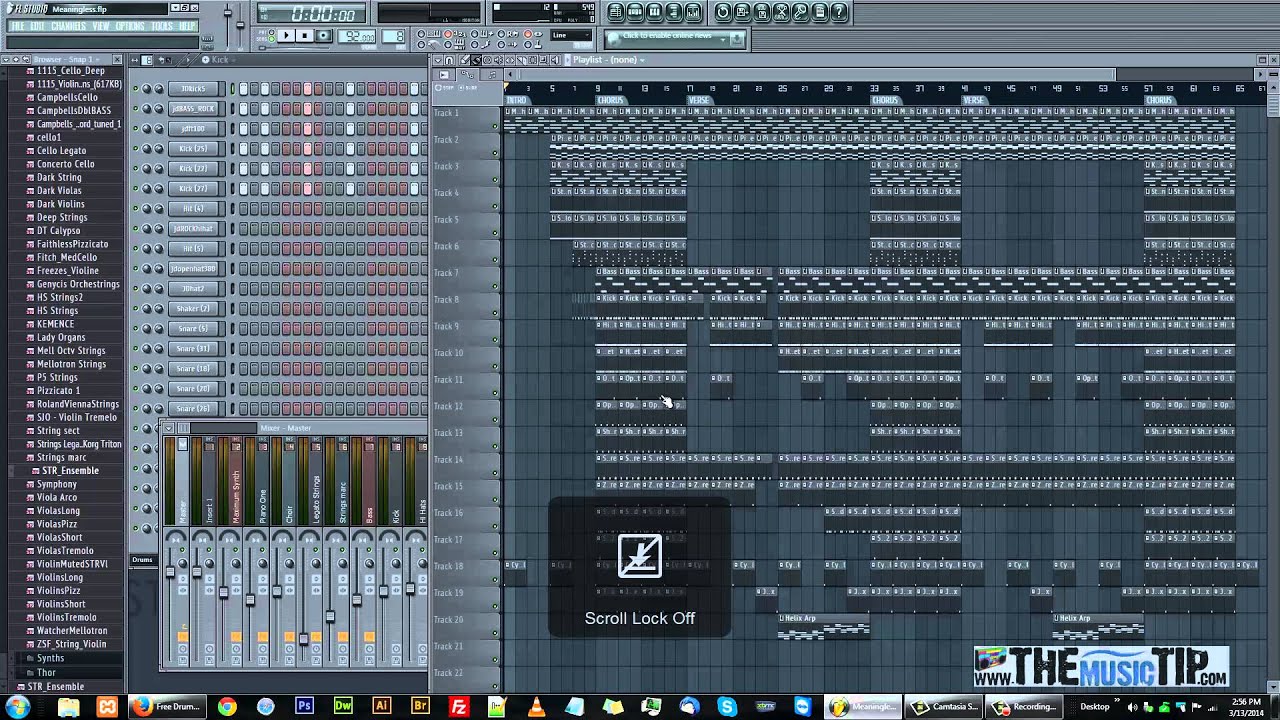Click the Render/export toolbar icon

pos(762,12)
